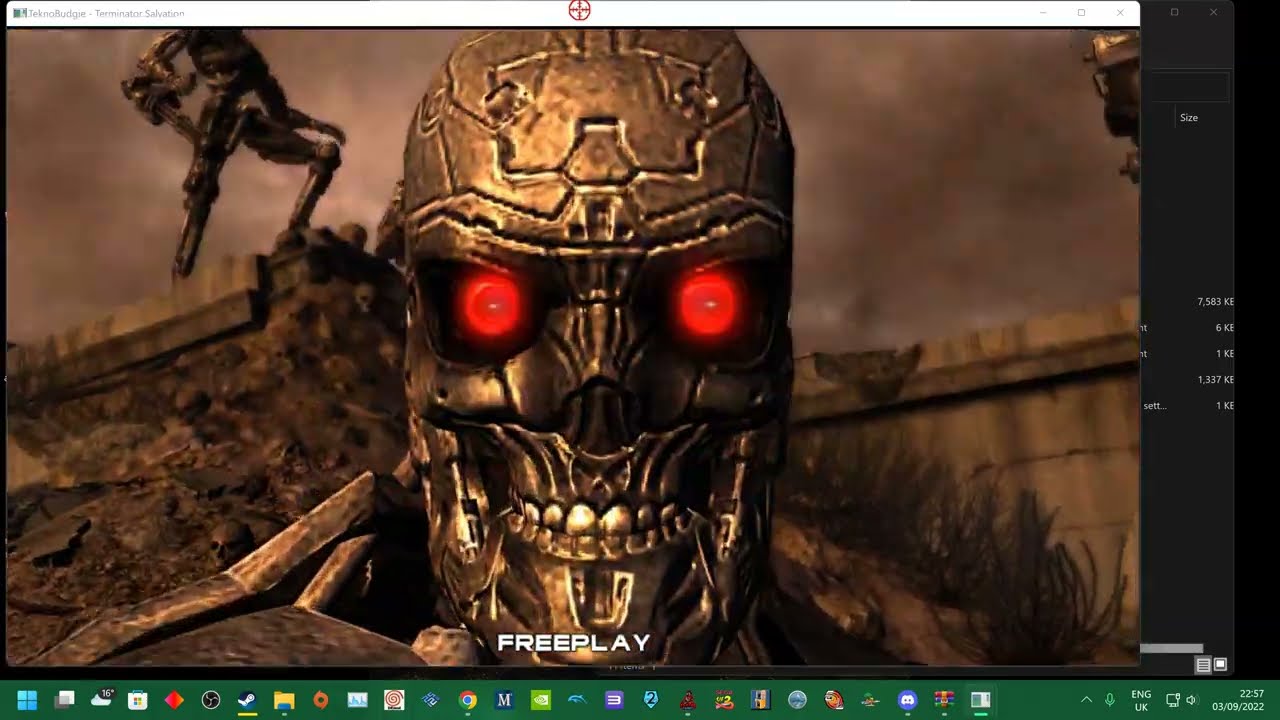This screenshot has width=1280, height=720.
Task: Open the ENG UK language switcher
Action: [x=1141, y=700]
